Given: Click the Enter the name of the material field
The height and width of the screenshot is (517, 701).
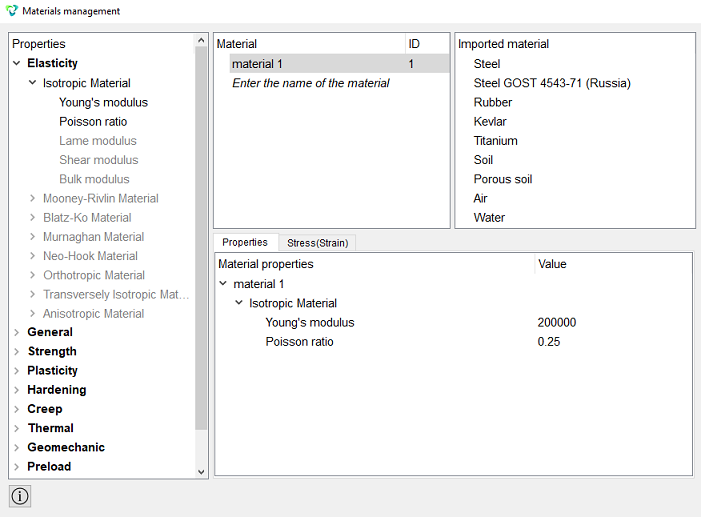Looking at the screenshot, I should pos(311,83).
